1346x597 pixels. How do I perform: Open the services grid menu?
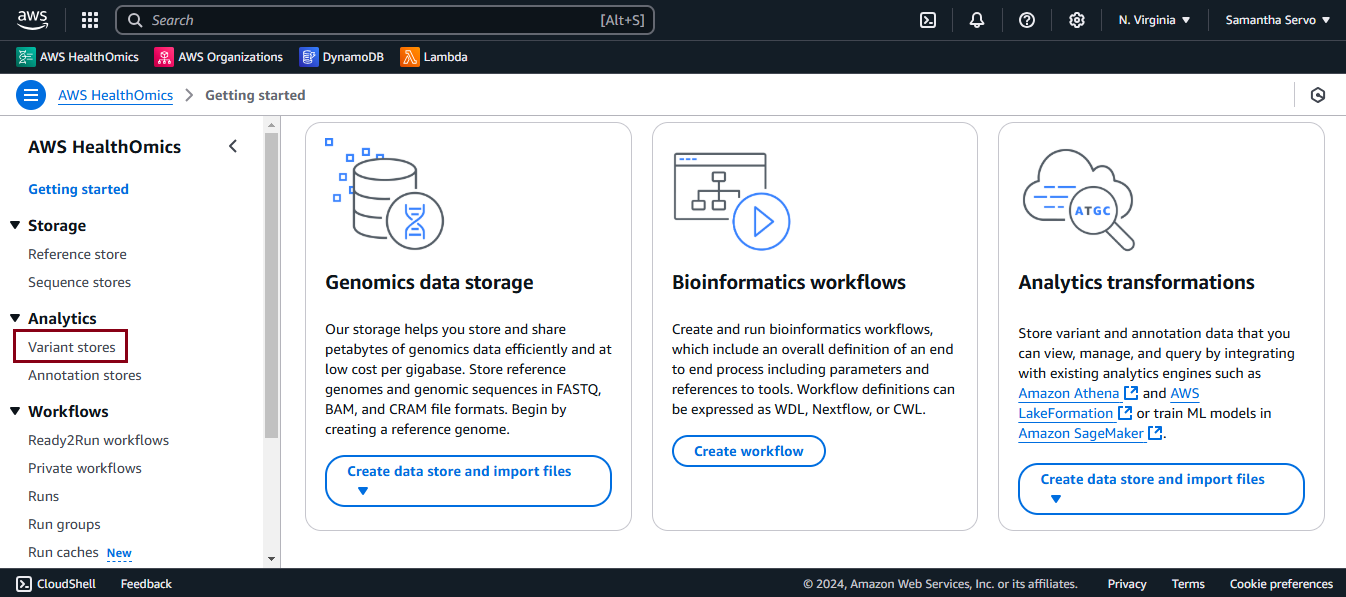pos(90,20)
